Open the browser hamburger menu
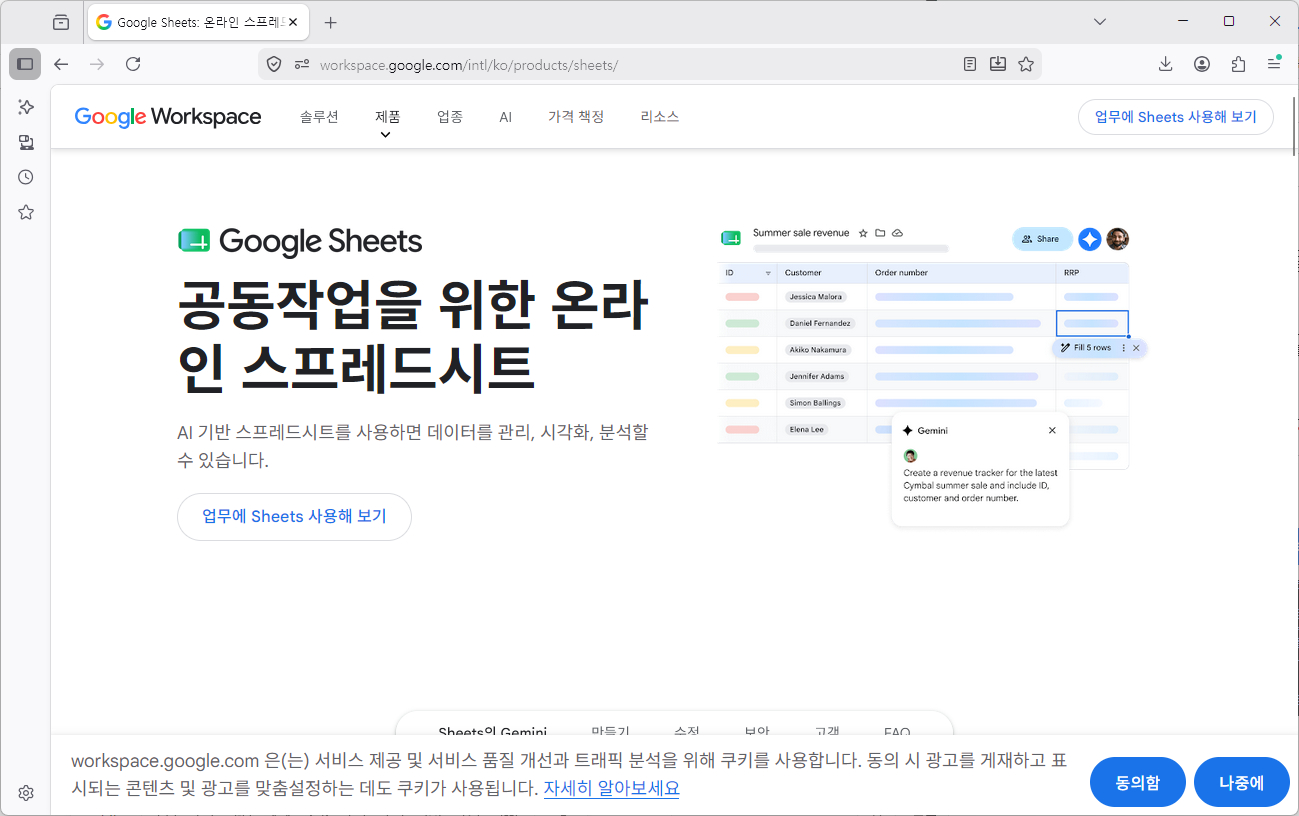The height and width of the screenshot is (816, 1299). [x=1274, y=64]
